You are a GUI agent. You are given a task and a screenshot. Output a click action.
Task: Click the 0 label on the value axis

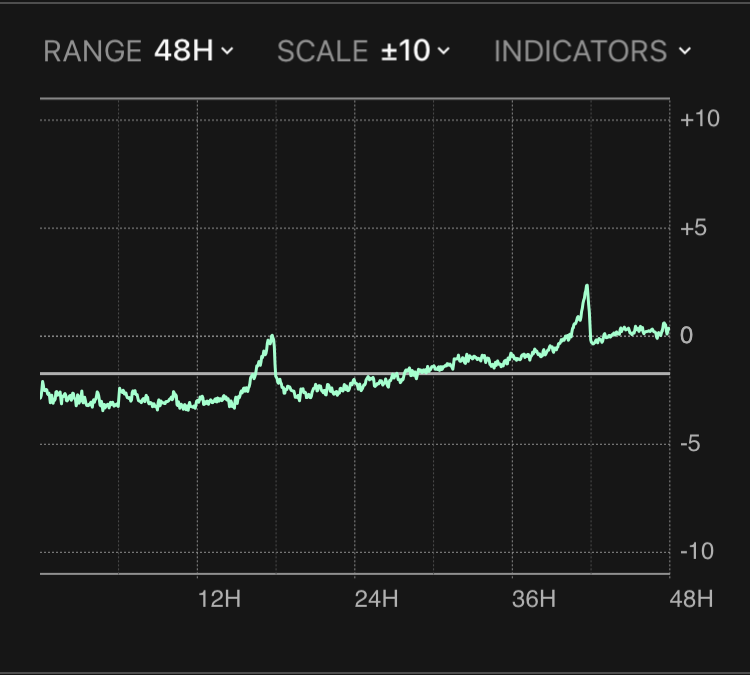687,336
